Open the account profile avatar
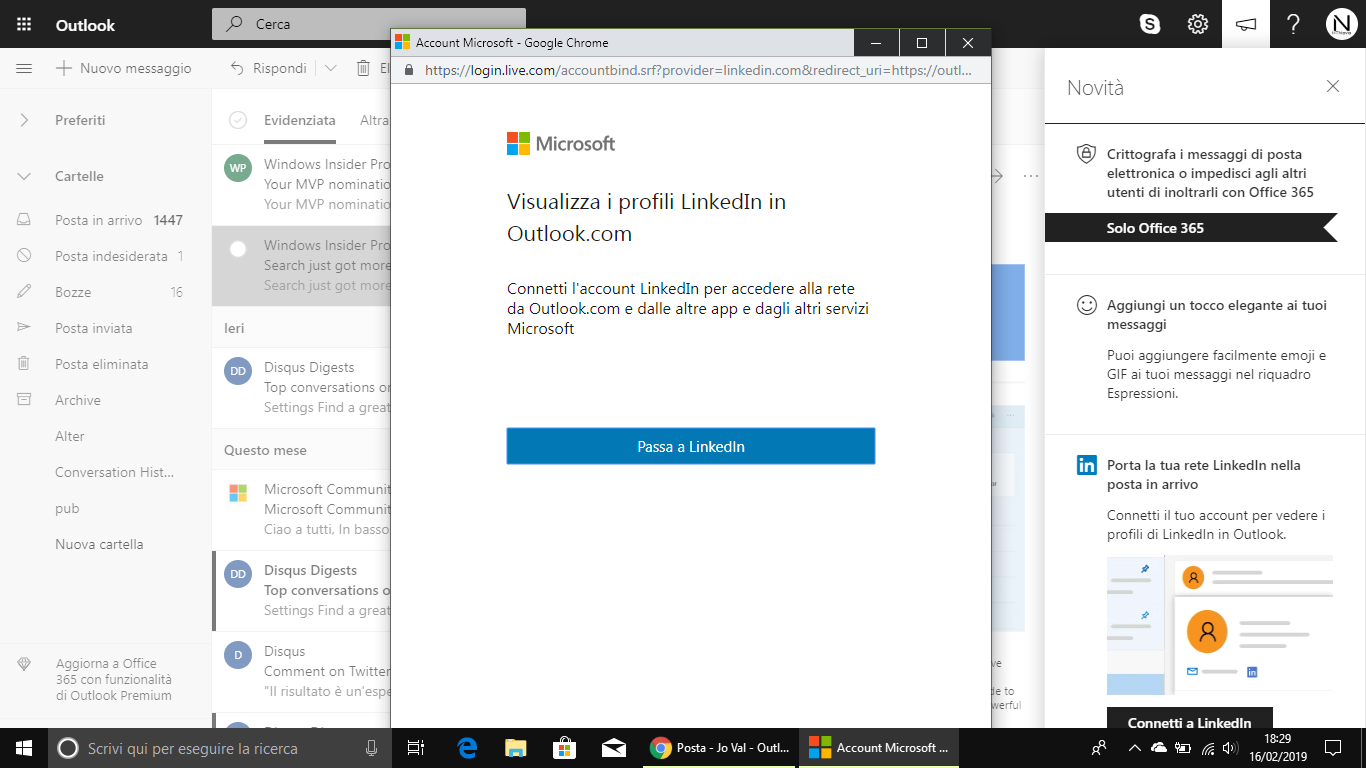This screenshot has width=1366, height=768. click(x=1341, y=25)
